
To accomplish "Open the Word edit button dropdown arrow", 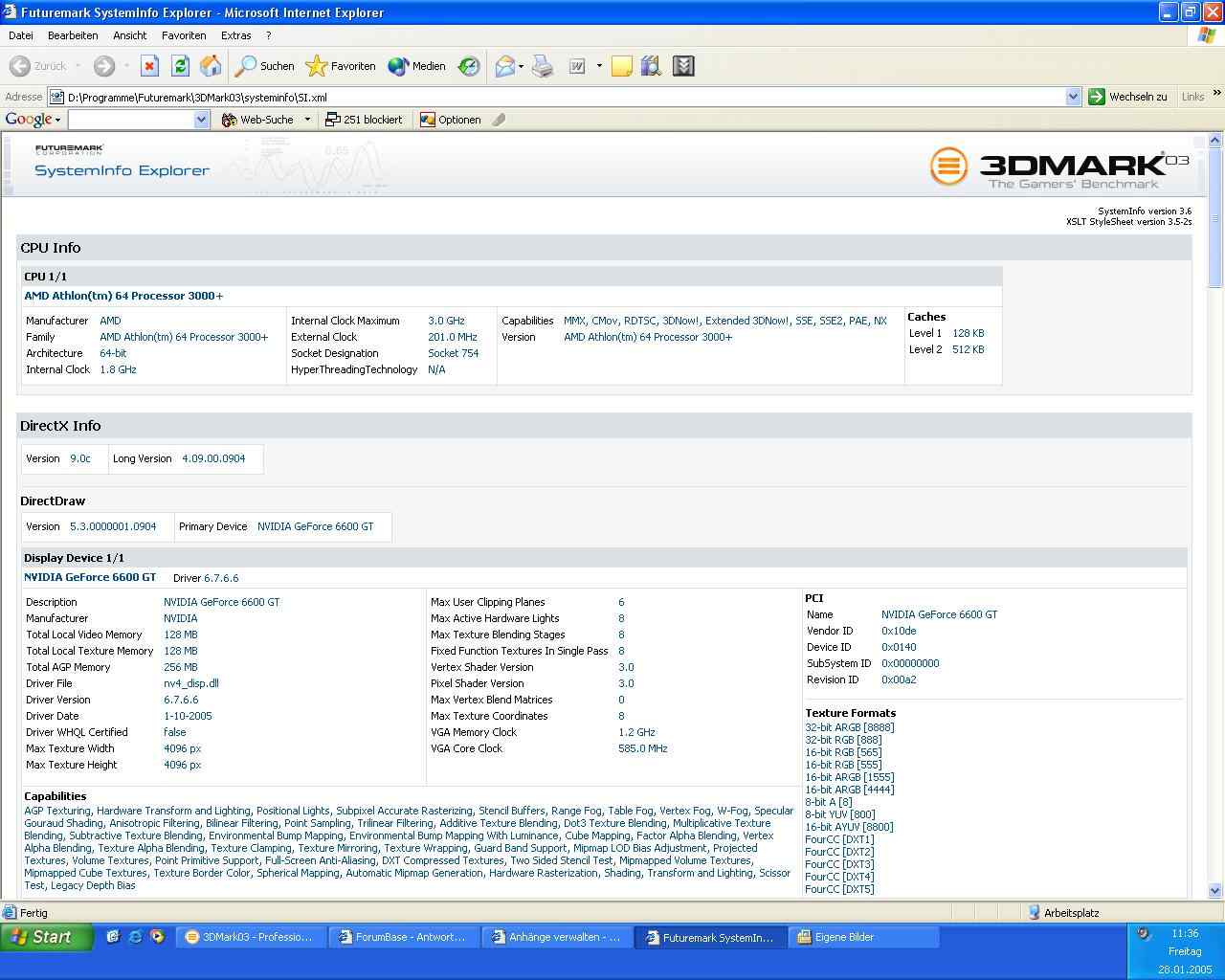I will point(599,66).
